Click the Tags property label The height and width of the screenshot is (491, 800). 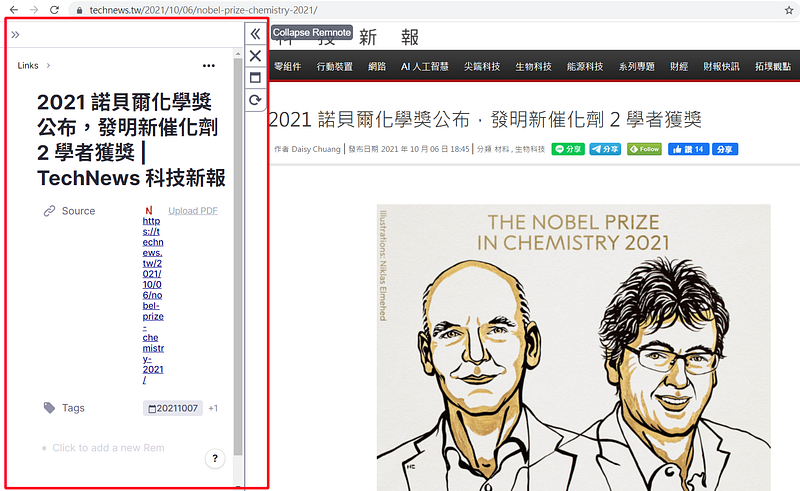(73, 408)
